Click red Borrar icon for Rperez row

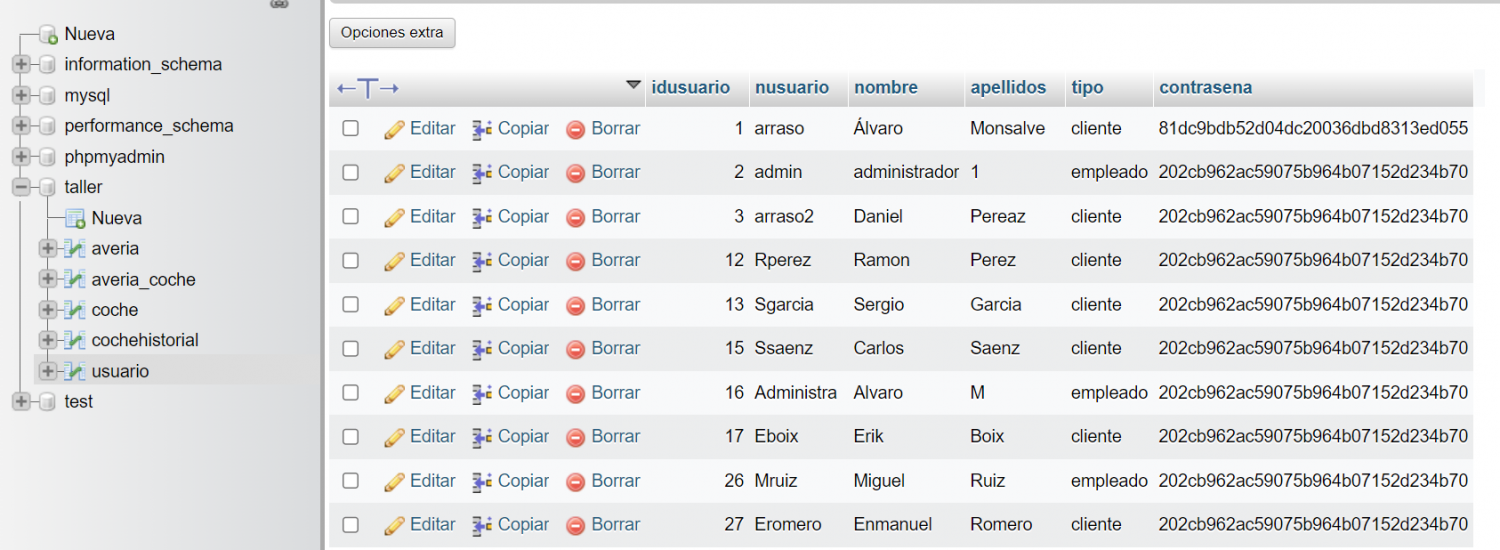click(575, 261)
